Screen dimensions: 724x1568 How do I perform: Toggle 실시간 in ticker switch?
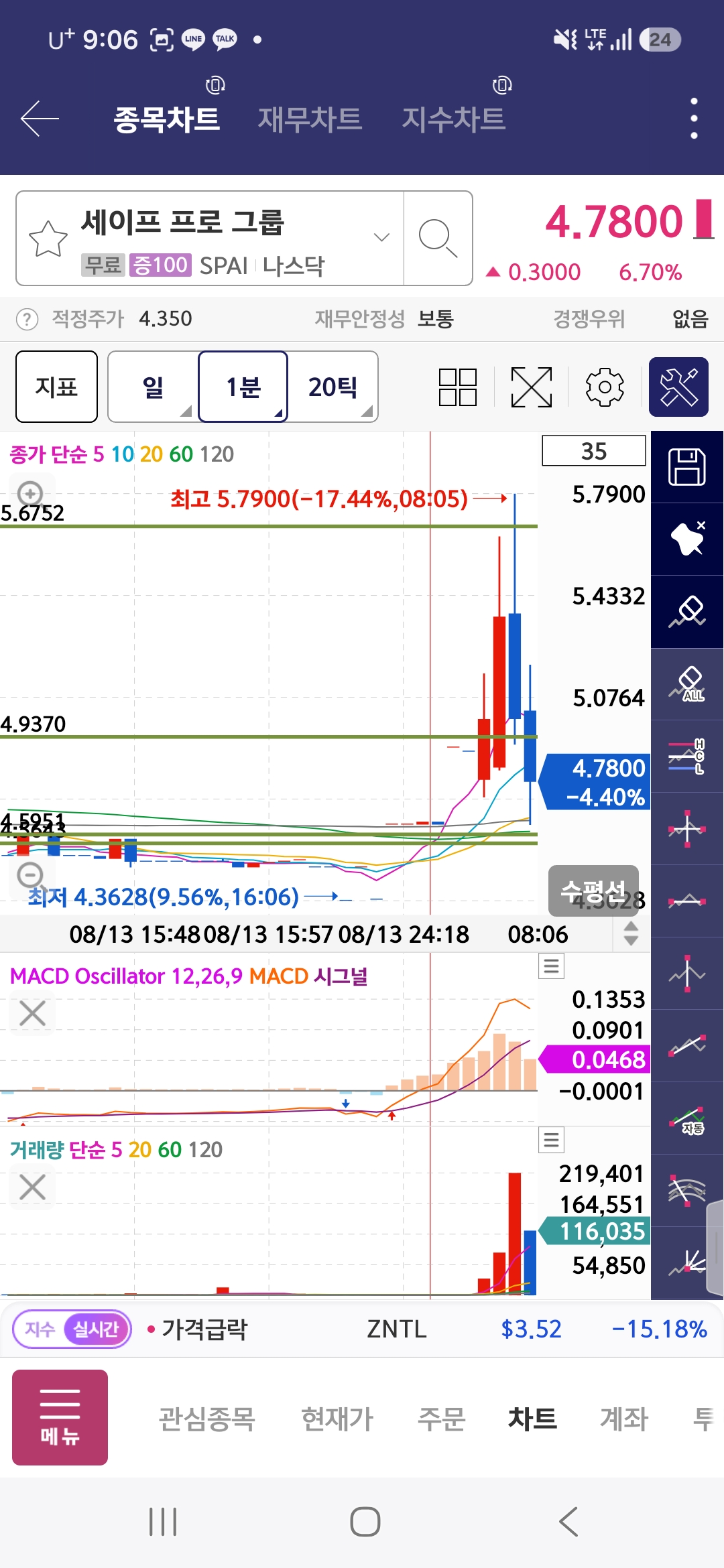[x=96, y=1329]
